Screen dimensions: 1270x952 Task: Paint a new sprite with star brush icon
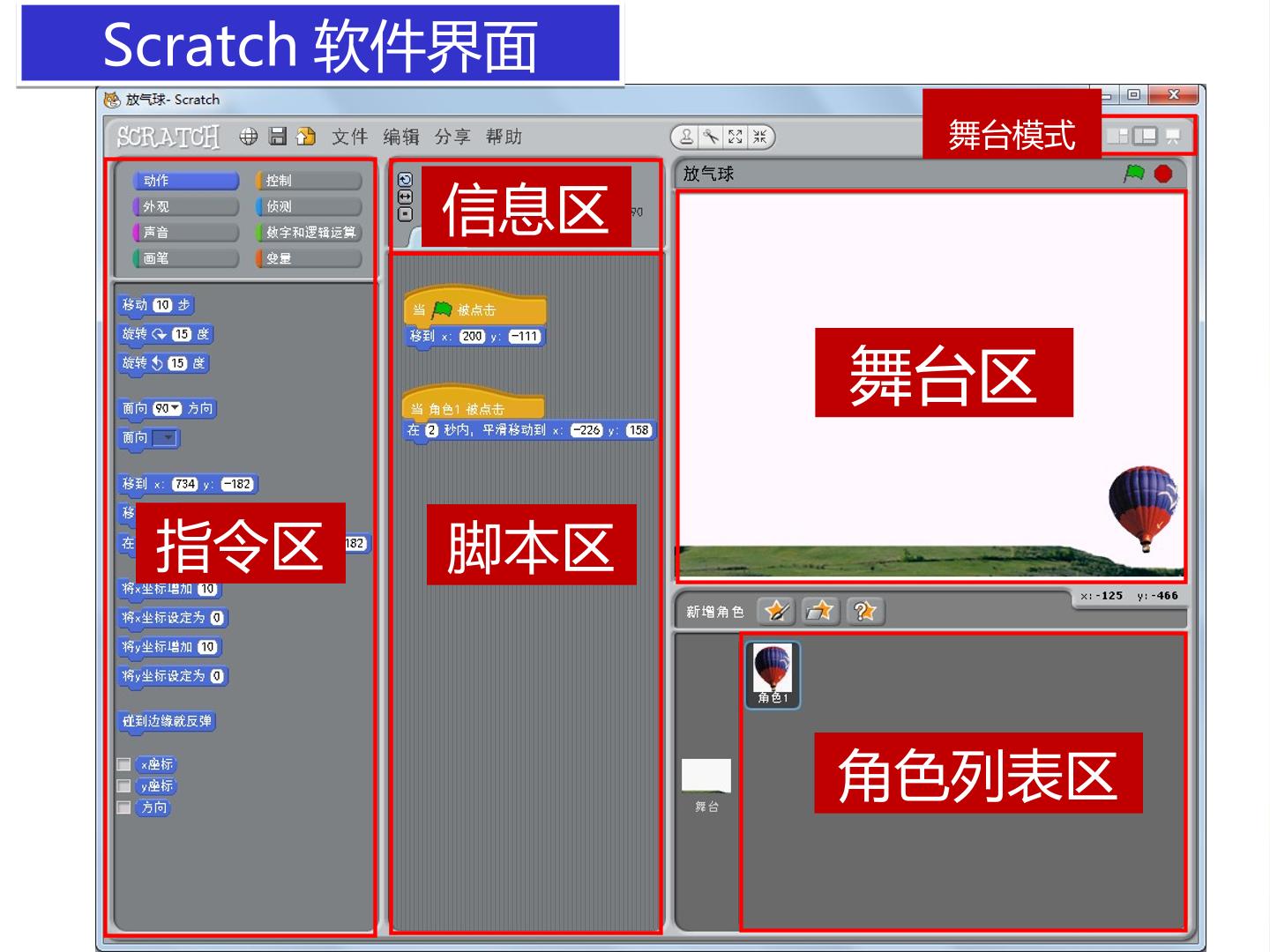coord(776,611)
